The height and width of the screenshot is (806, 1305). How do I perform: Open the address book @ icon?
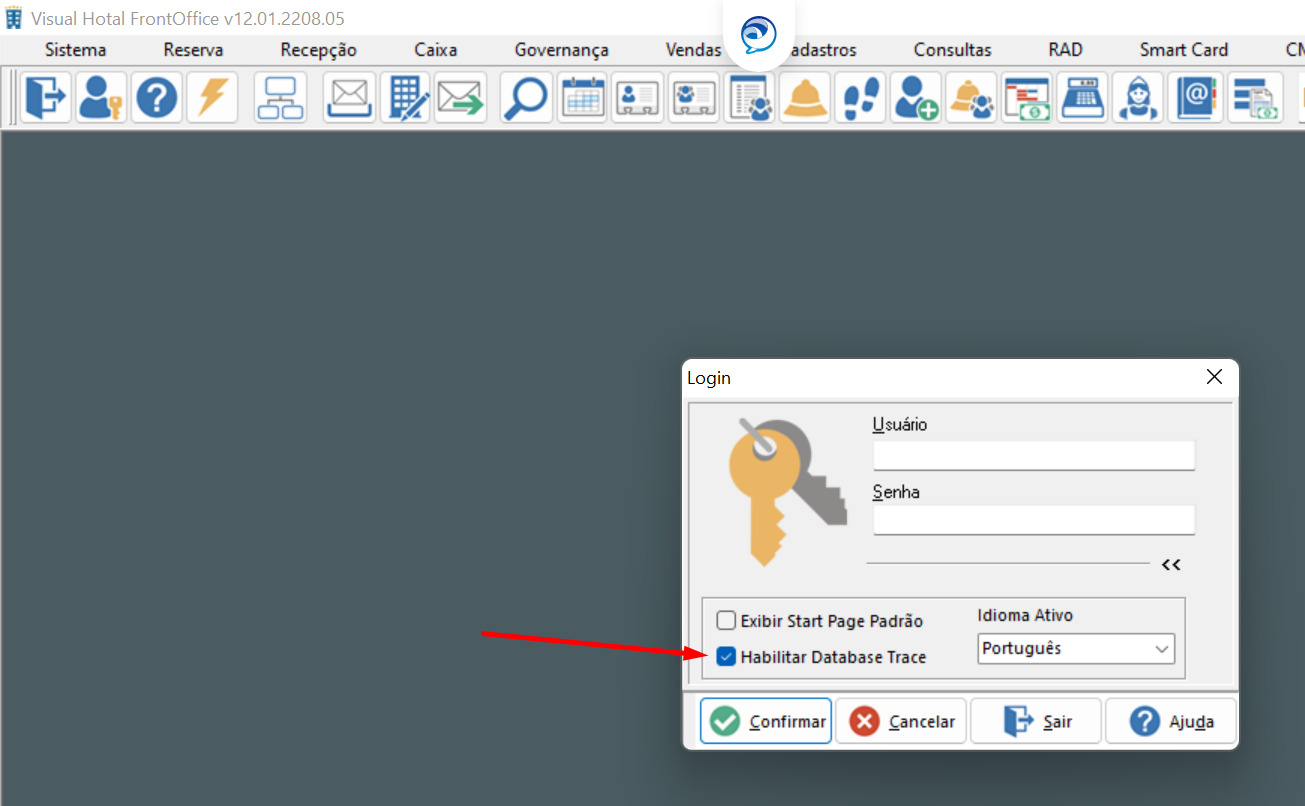coord(1194,97)
